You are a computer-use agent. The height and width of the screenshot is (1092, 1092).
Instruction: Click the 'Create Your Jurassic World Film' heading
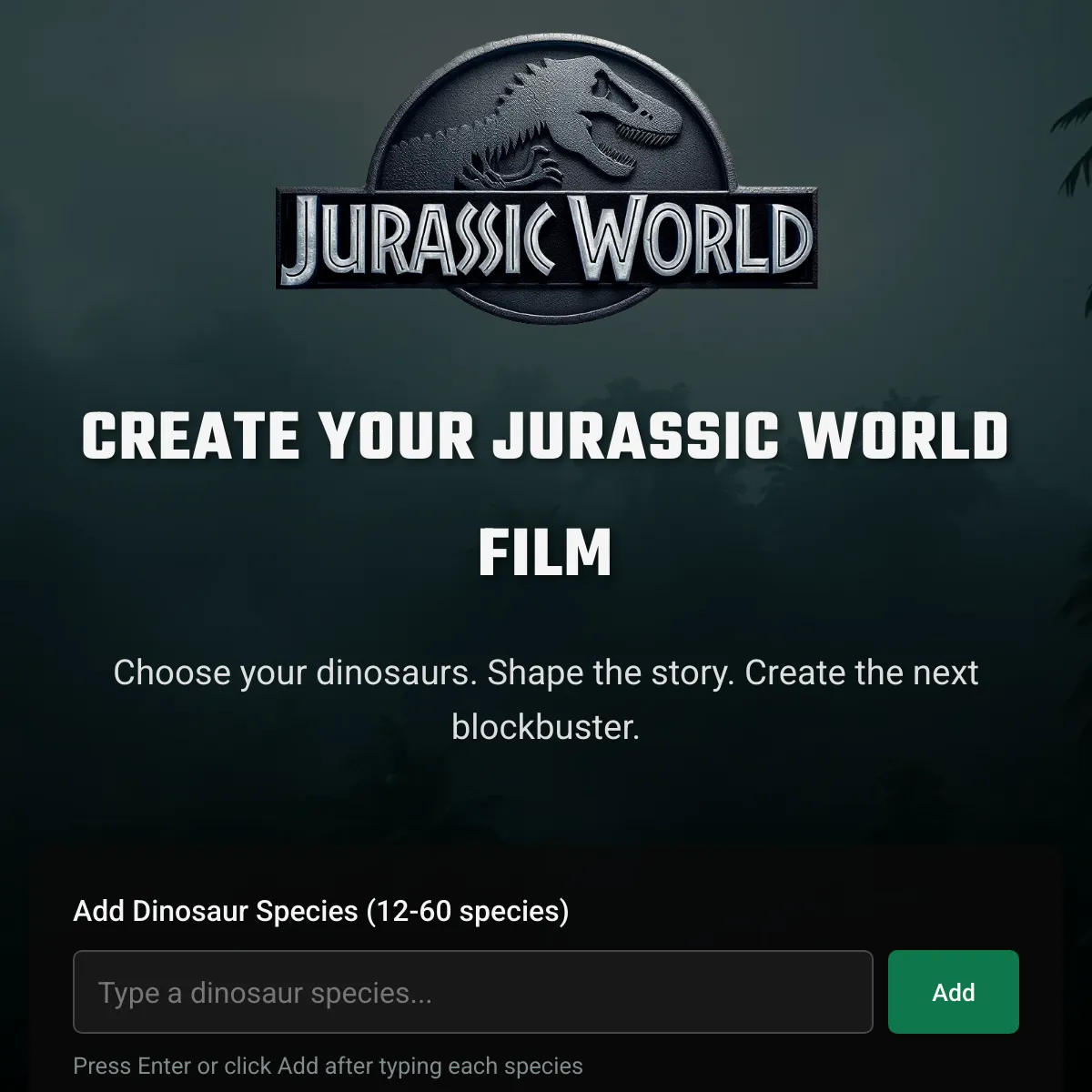pos(546,495)
